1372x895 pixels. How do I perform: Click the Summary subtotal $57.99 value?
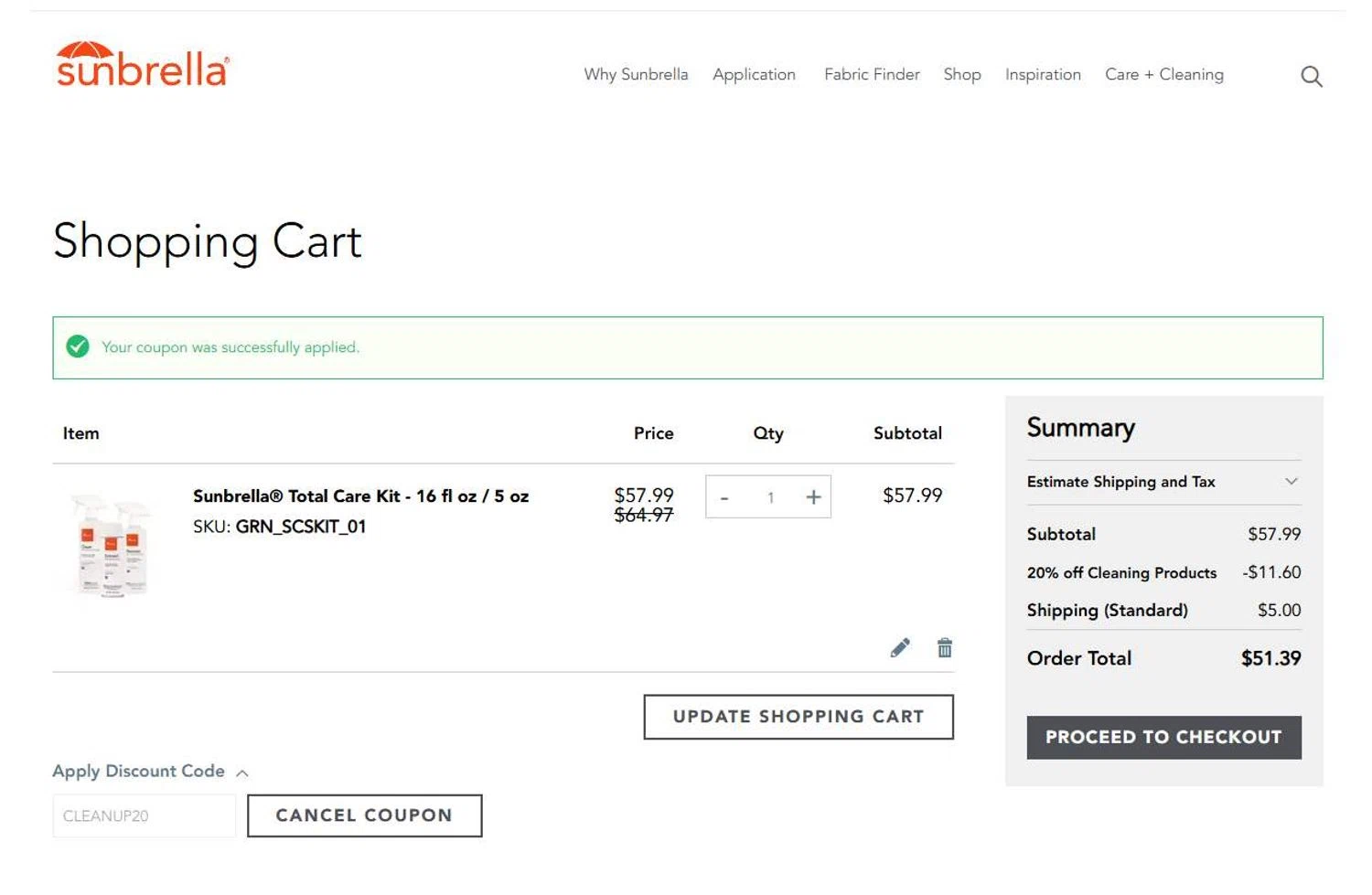[x=1274, y=534]
